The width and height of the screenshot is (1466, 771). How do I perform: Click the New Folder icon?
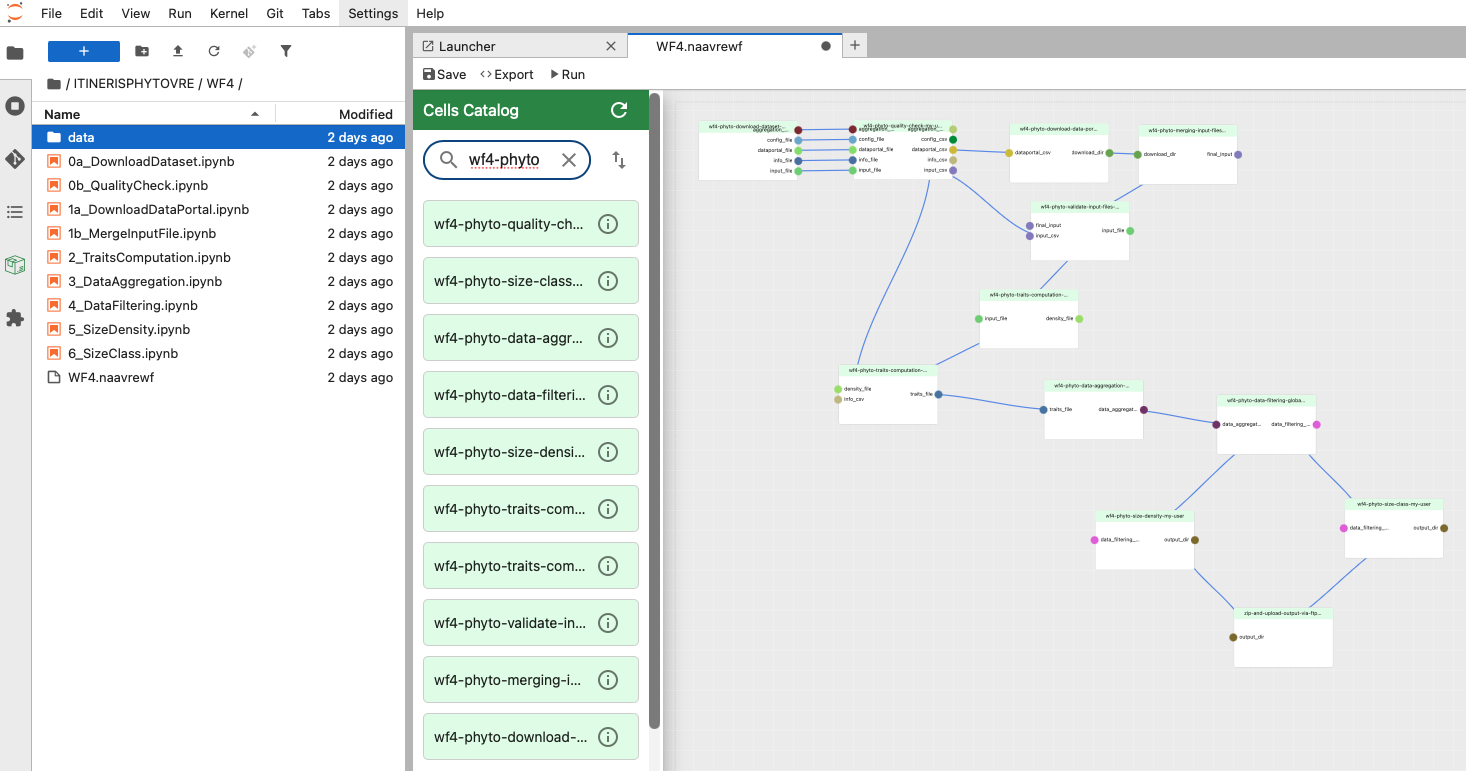pyautogui.click(x=142, y=51)
